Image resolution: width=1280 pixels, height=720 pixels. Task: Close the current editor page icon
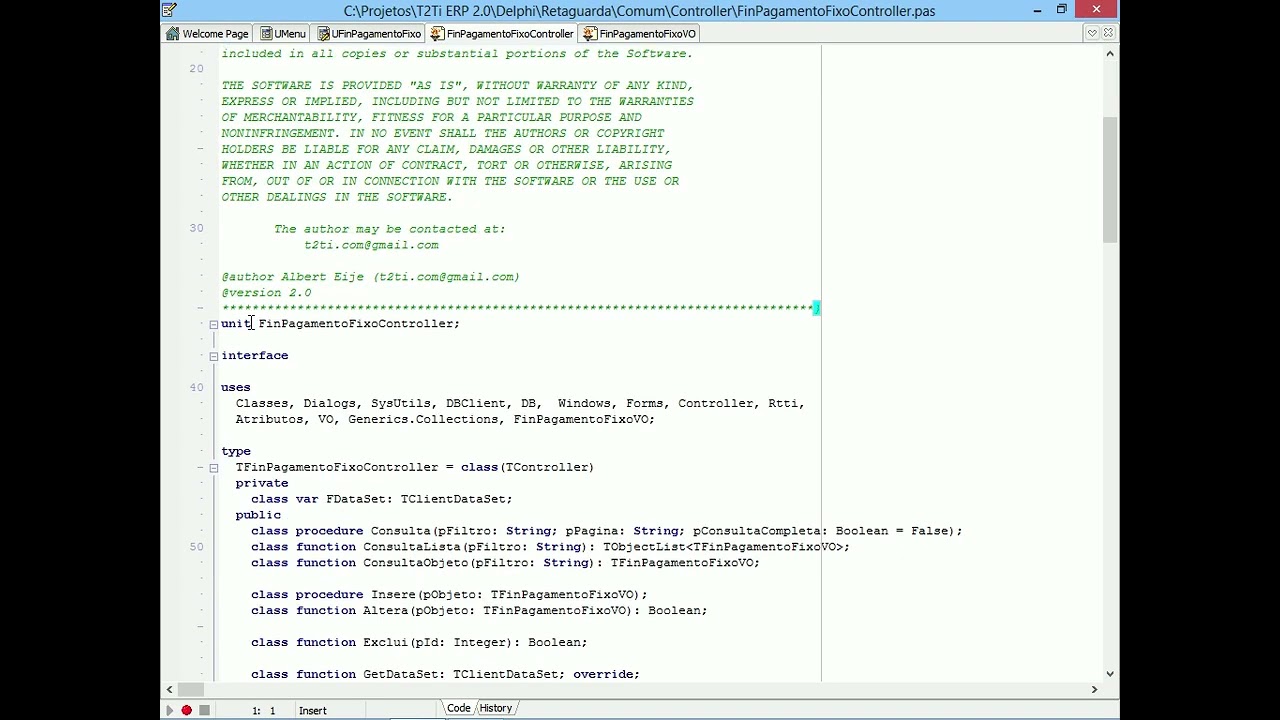point(1108,33)
